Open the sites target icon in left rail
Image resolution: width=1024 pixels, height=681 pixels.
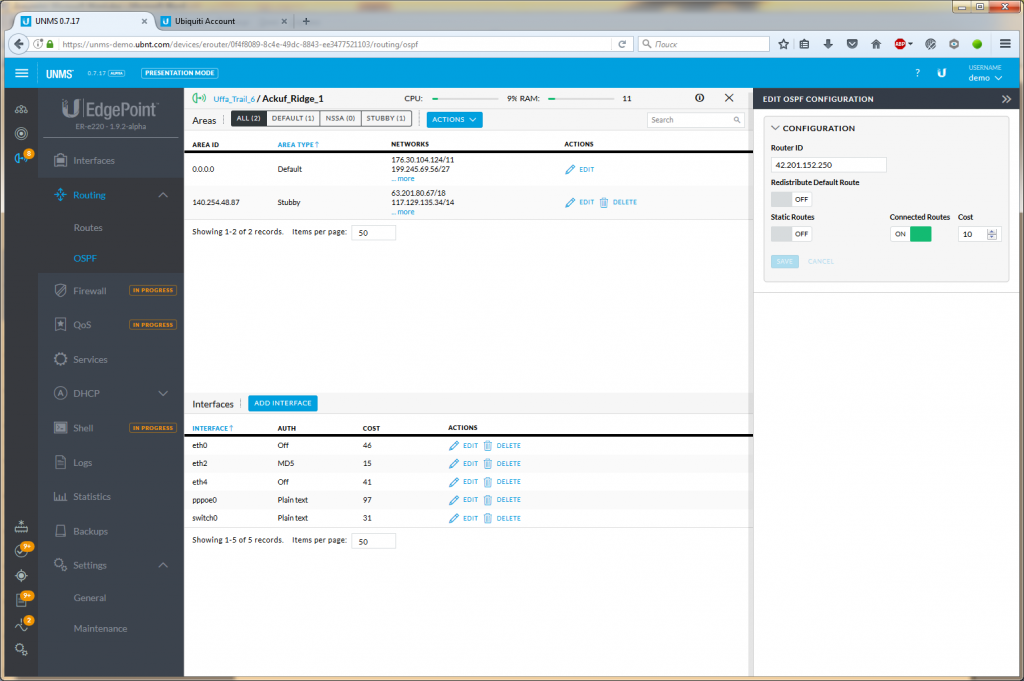[x=22, y=134]
